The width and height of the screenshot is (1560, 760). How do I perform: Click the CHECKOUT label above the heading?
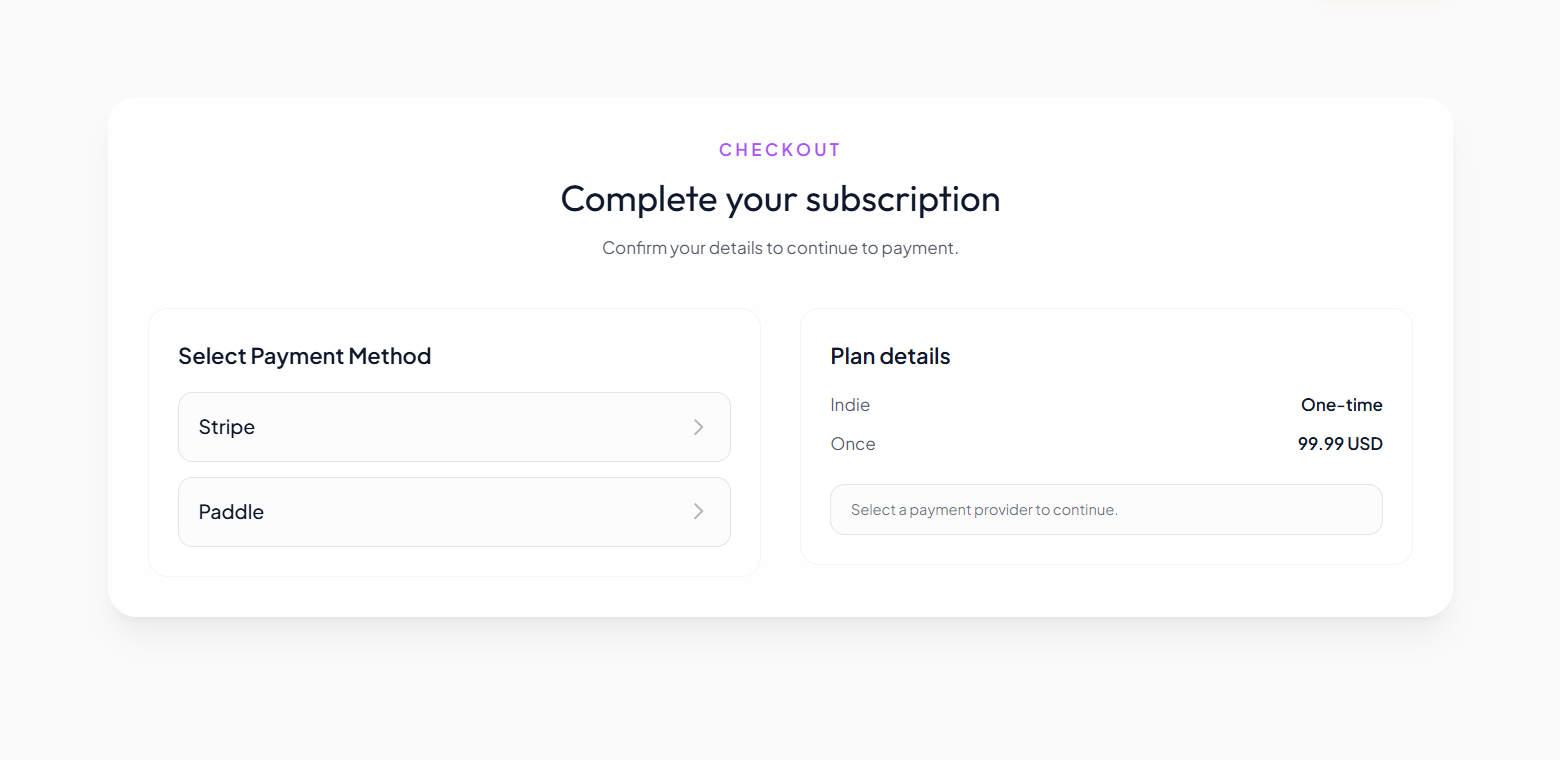(x=780, y=149)
